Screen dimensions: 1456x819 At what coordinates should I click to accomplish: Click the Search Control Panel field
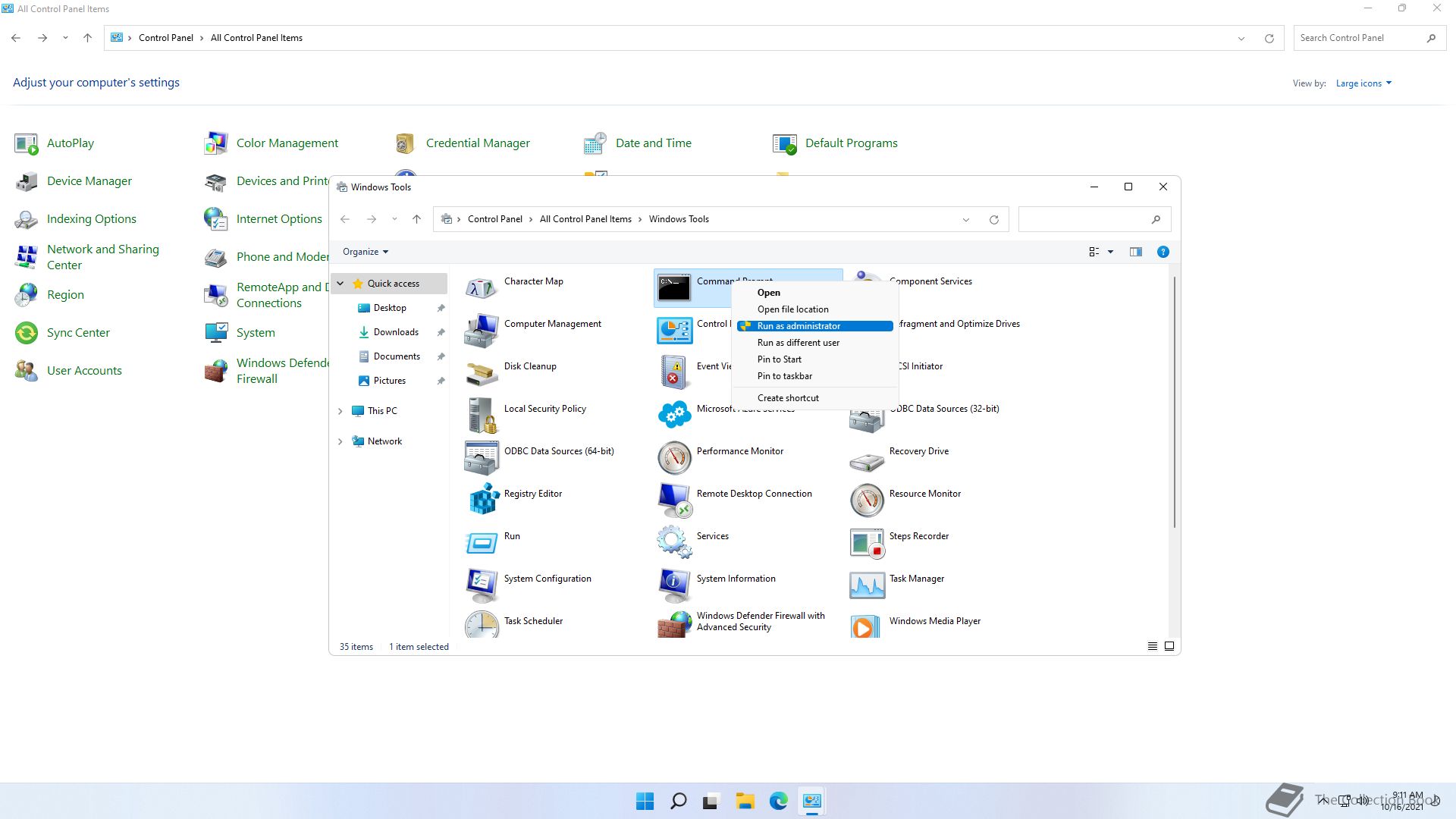click(1369, 38)
